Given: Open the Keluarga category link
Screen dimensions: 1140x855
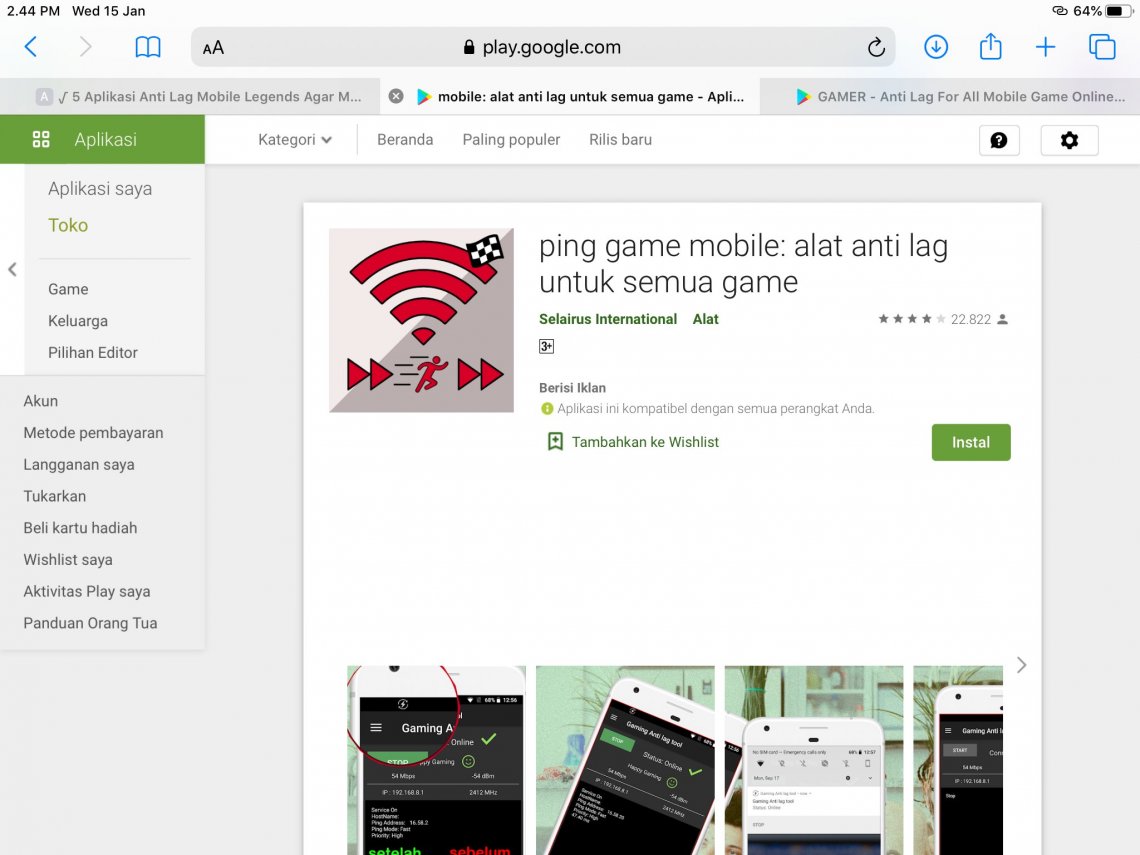Looking at the screenshot, I should pos(78,321).
